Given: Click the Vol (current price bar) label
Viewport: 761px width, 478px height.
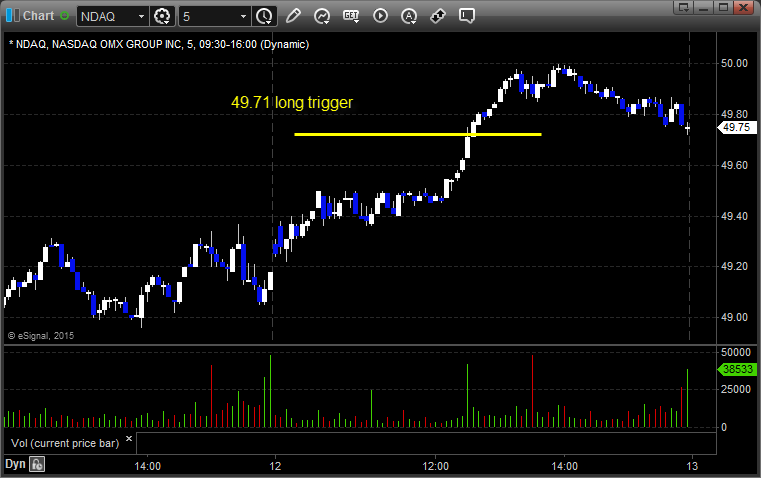Looking at the screenshot, I should [65, 443].
